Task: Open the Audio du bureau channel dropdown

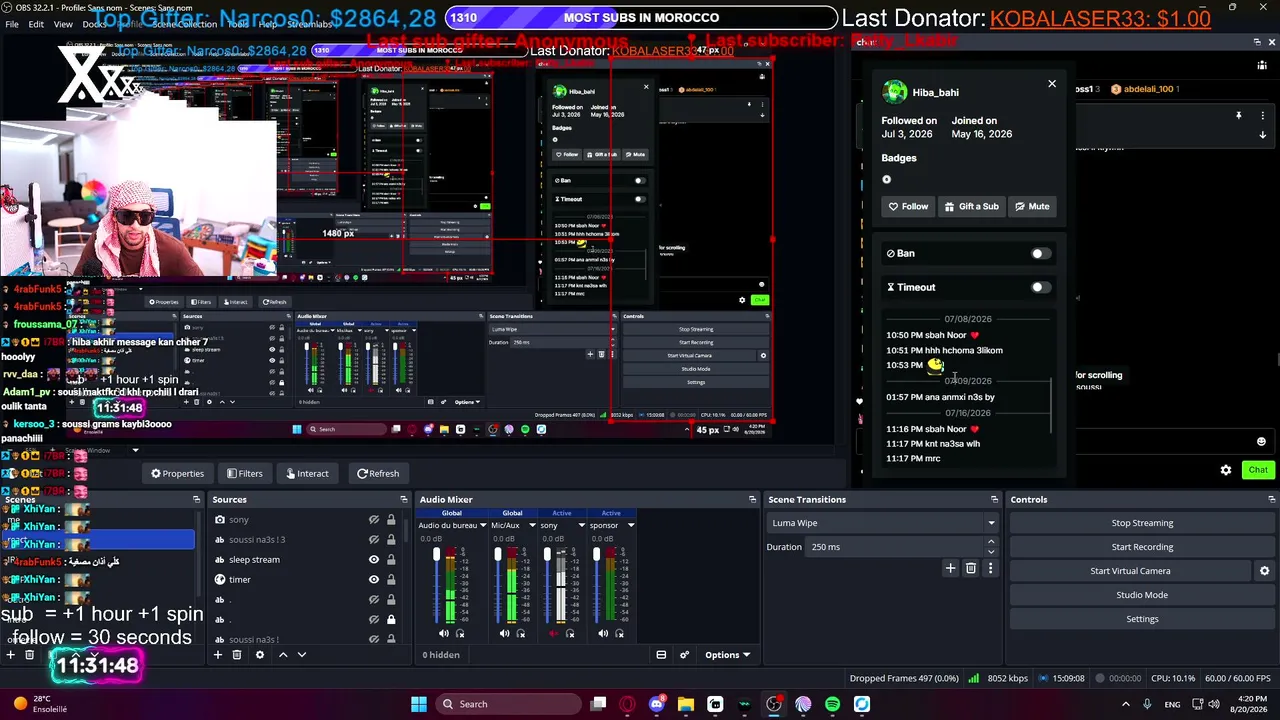Action: tap(483, 525)
